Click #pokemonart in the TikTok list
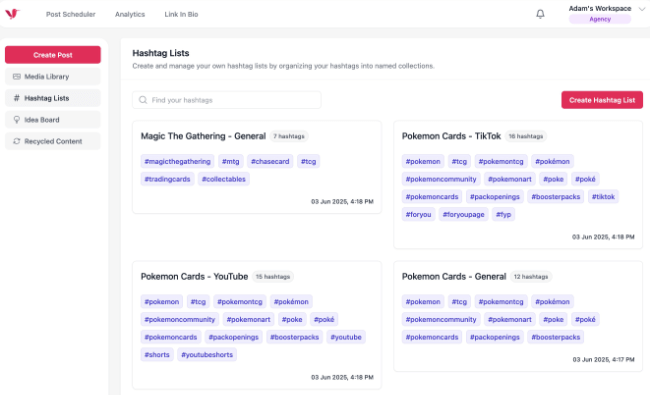The width and height of the screenshot is (650, 395). [x=509, y=179]
